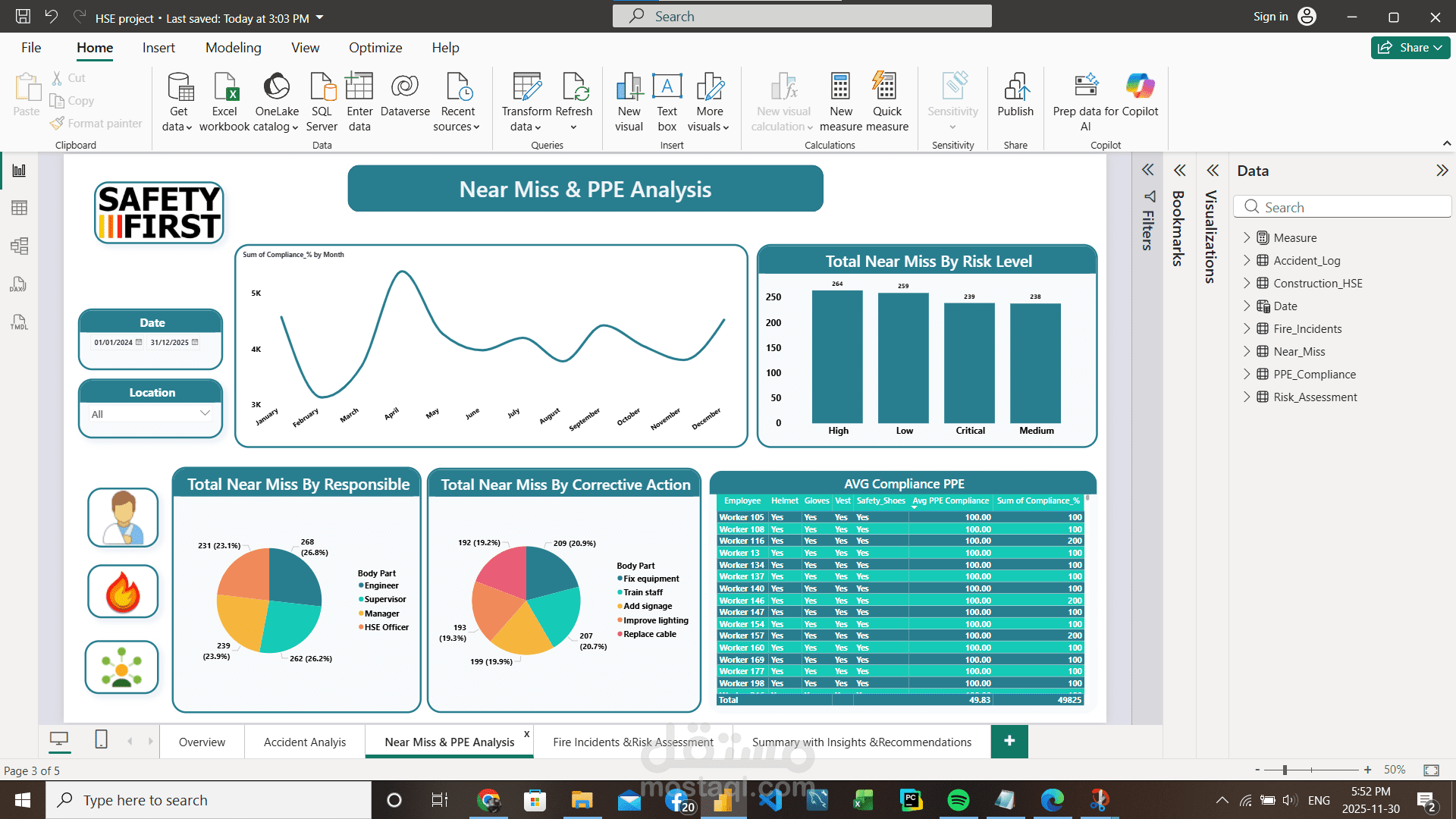Switch to desktop layout view
The width and height of the screenshot is (1456, 819).
pos(59,739)
